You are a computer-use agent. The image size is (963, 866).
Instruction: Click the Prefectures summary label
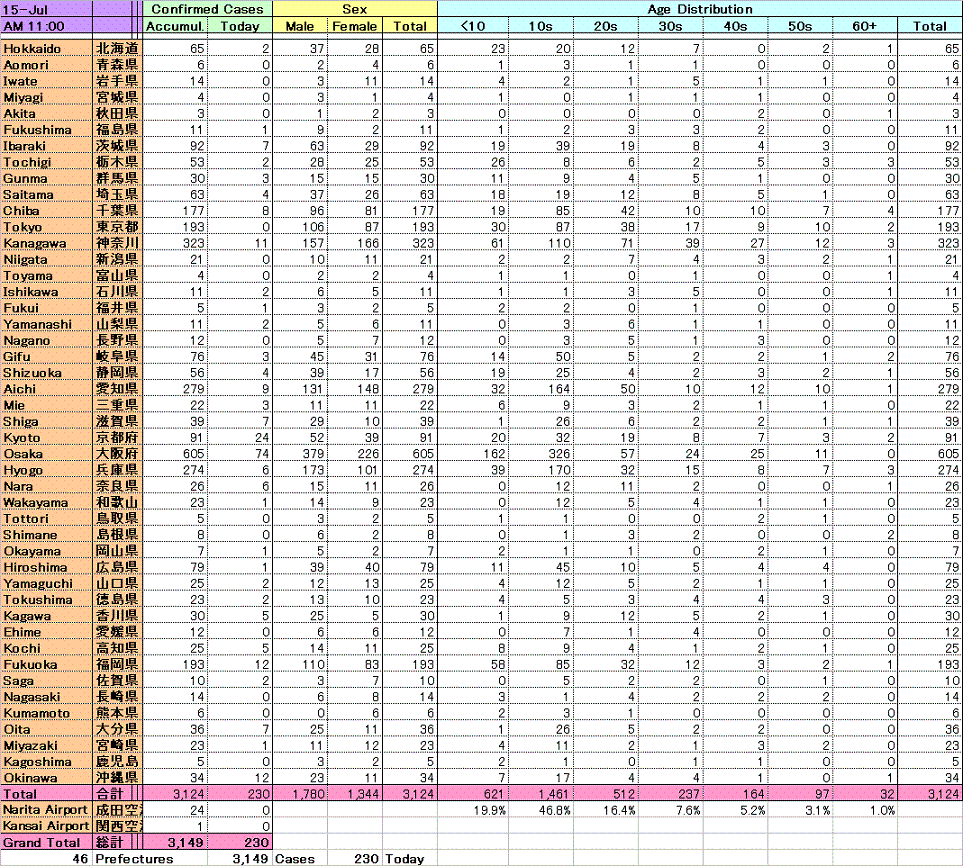(x=134, y=859)
